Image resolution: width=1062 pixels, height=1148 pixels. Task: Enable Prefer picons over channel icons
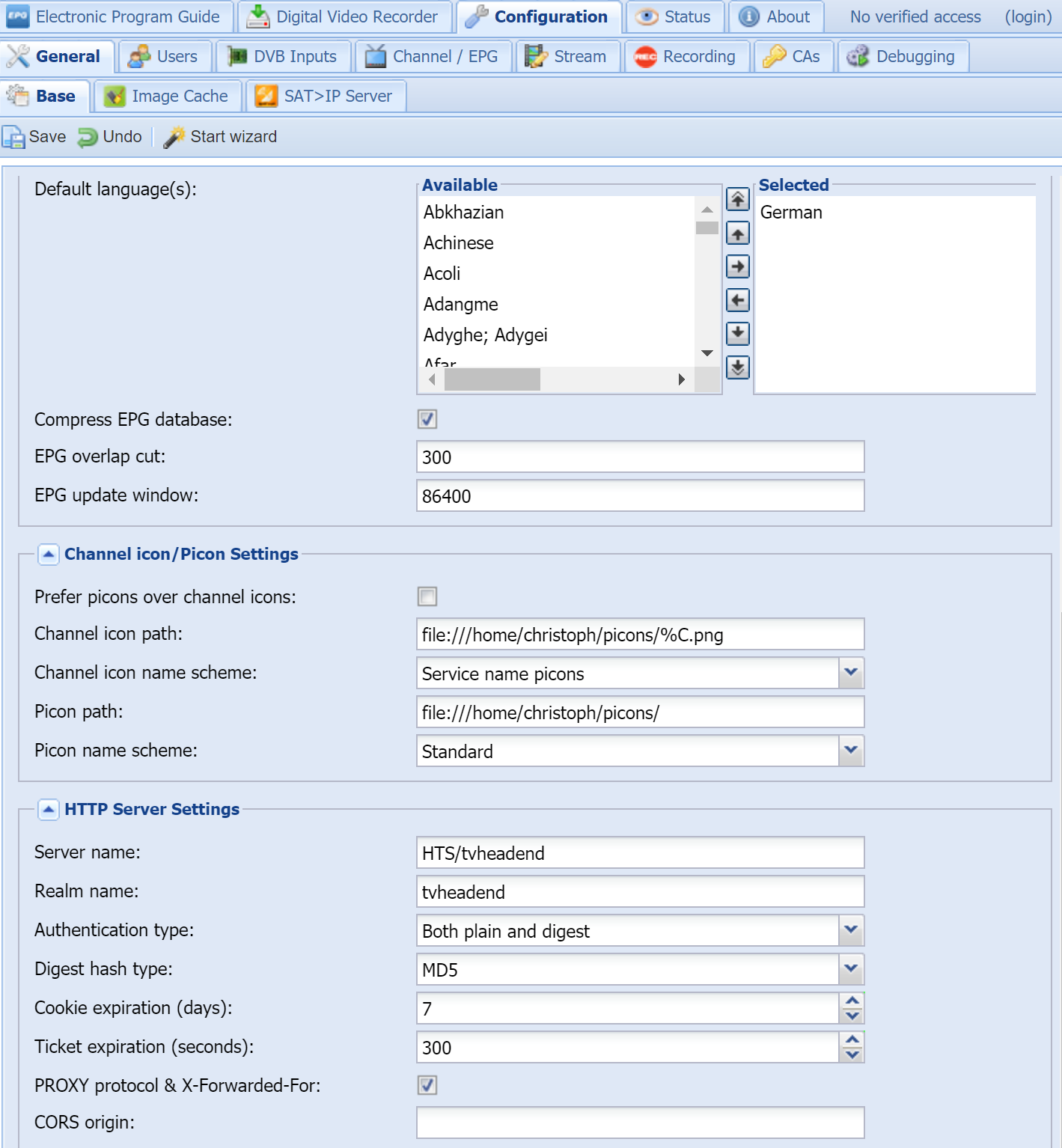pyautogui.click(x=427, y=596)
